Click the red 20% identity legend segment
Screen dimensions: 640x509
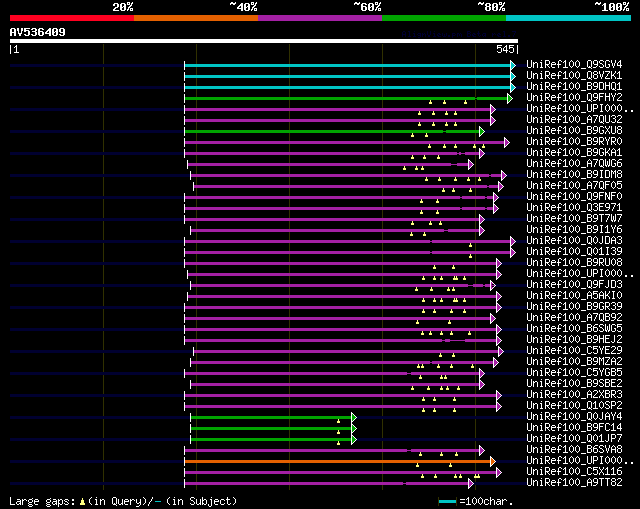tap(72, 18)
